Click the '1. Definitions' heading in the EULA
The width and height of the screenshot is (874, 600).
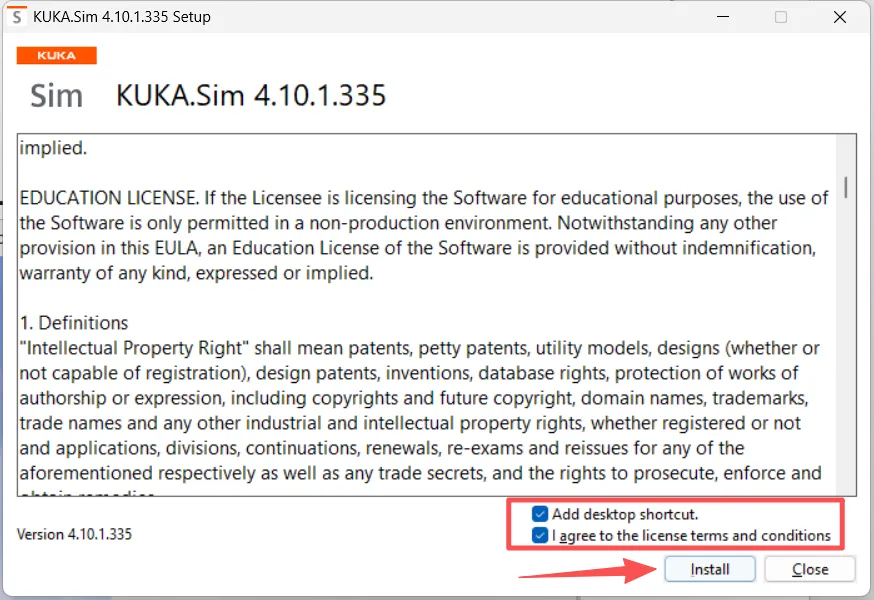(x=74, y=323)
